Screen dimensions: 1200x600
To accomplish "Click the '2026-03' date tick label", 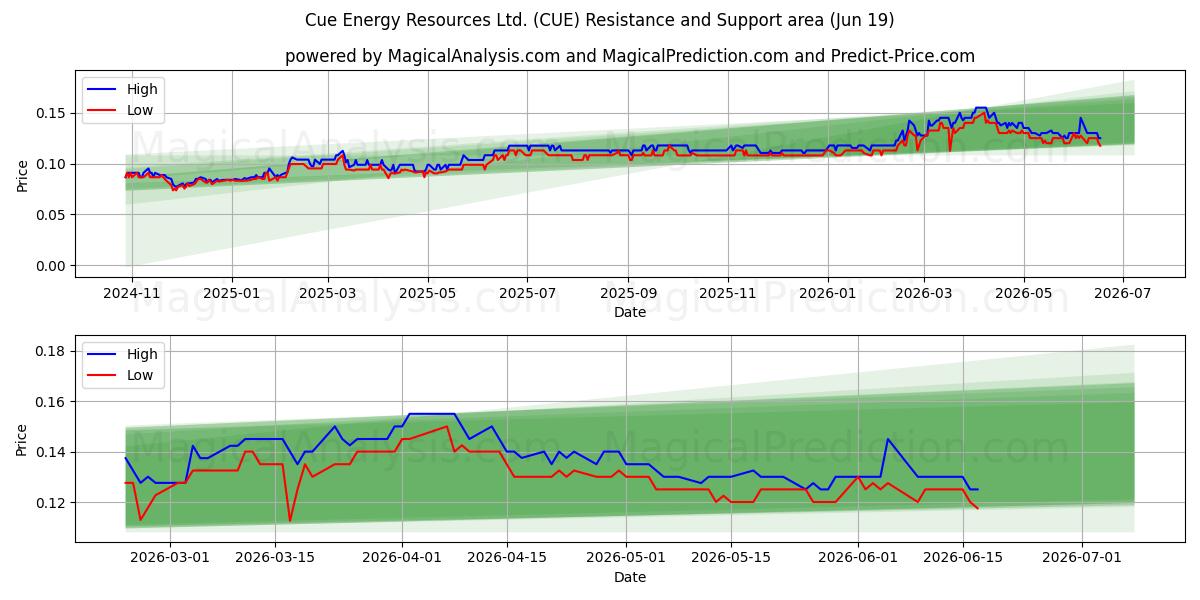I will pyautogui.click(x=925, y=293).
